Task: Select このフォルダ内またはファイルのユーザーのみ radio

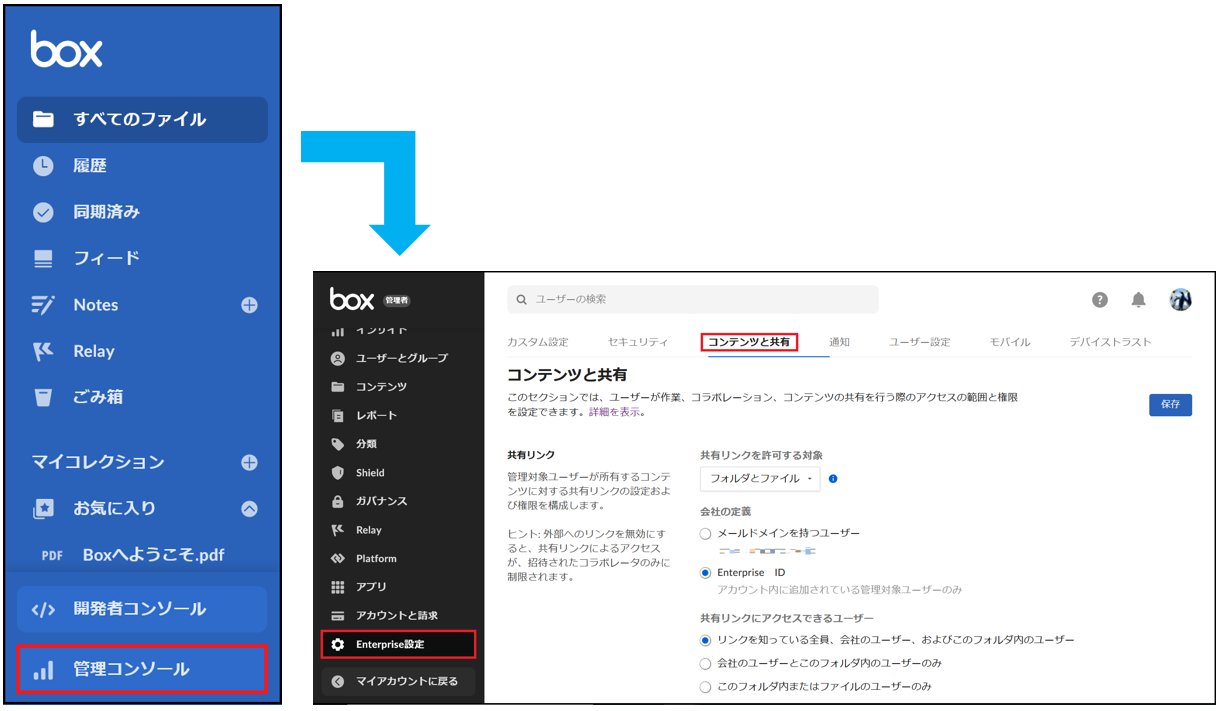Action: [706, 687]
